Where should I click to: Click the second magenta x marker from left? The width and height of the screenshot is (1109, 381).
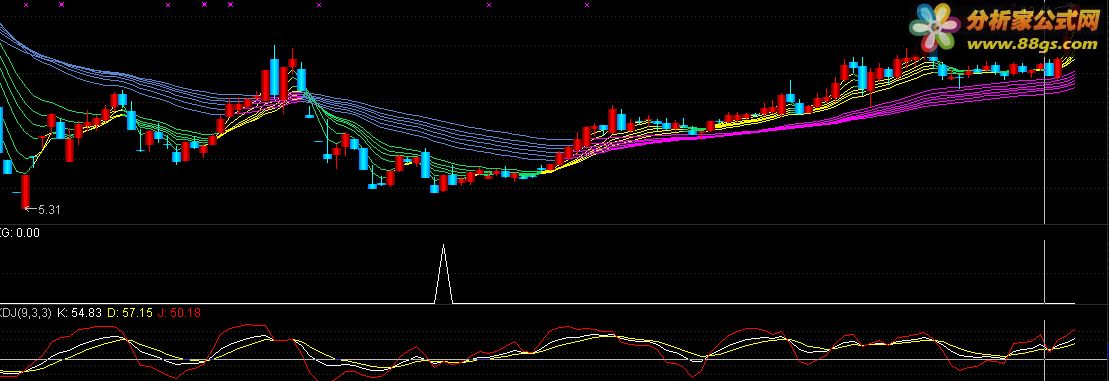pos(62,5)
